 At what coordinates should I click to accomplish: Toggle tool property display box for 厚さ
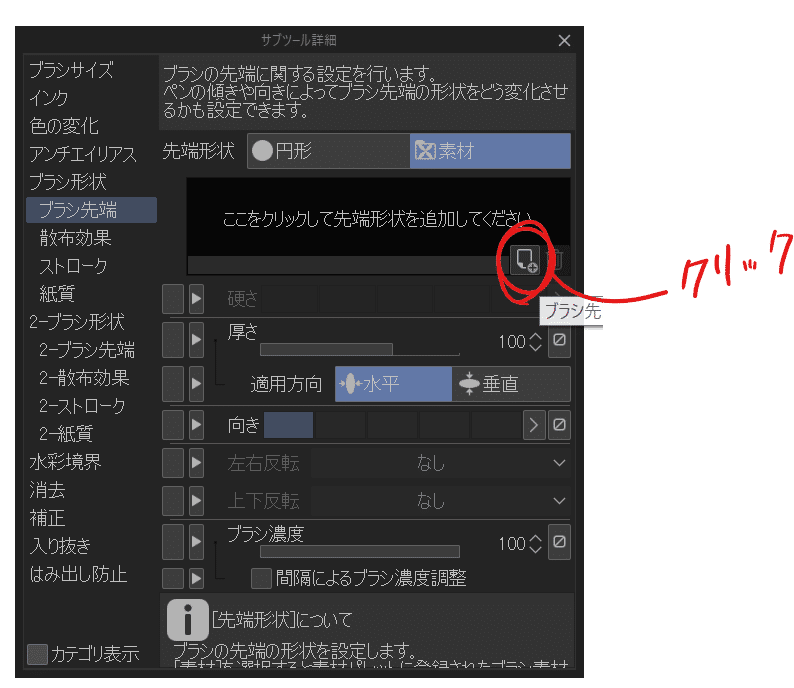coord(173,340)
